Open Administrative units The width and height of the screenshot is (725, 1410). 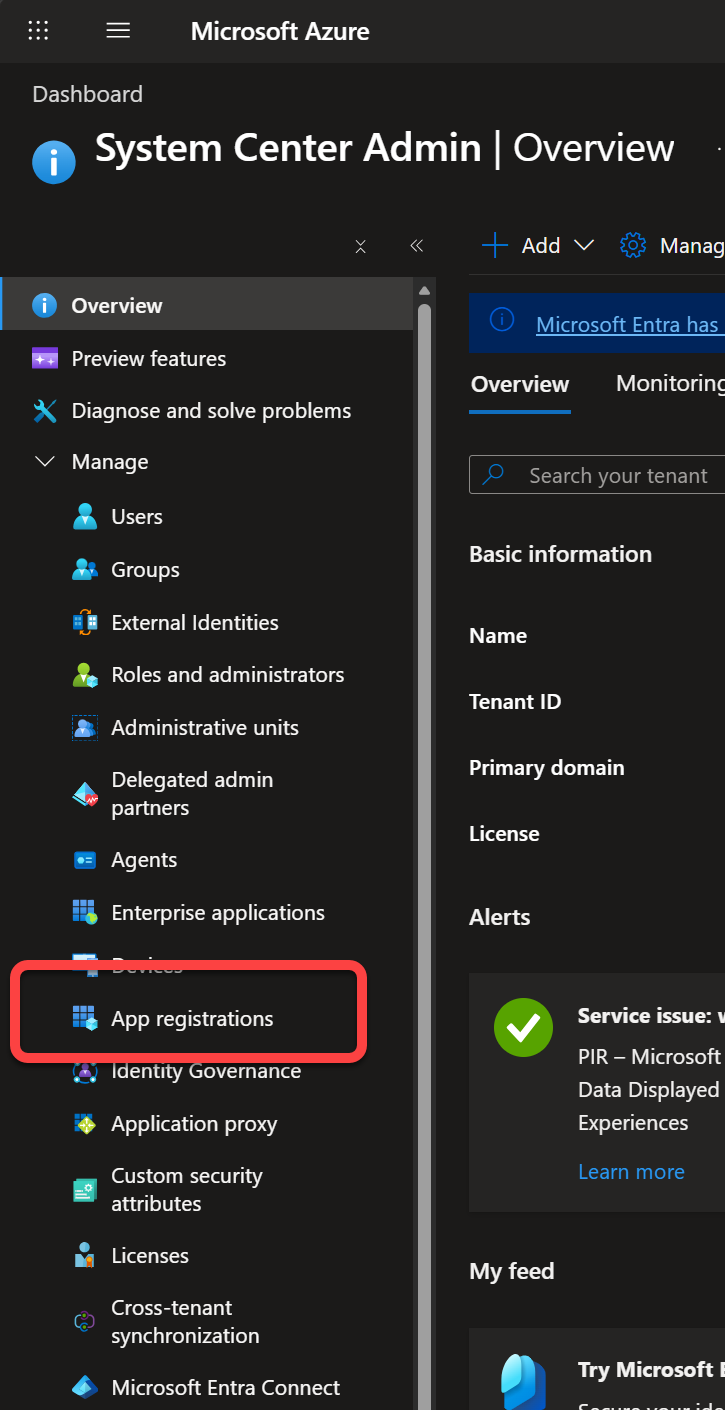point(207,728)
